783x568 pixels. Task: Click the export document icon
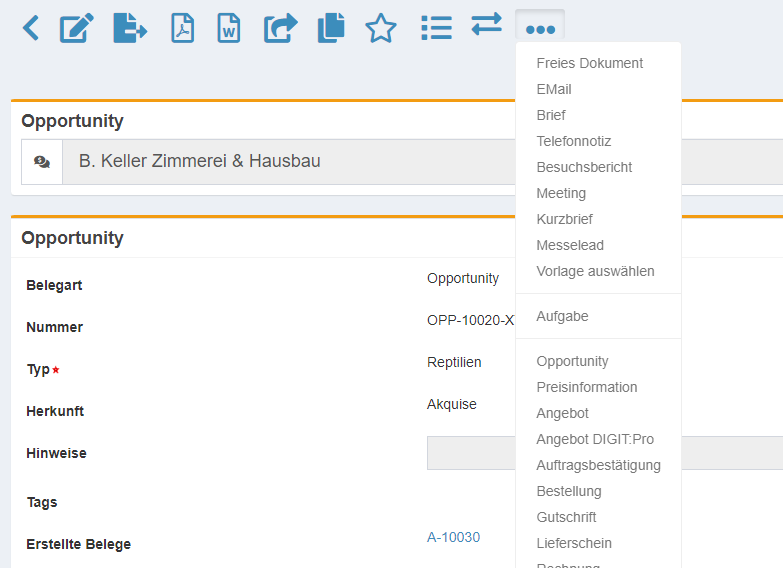click(x=129, y=28)
